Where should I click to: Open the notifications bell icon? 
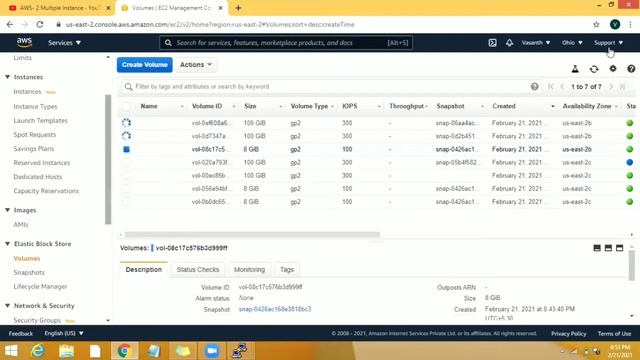tap(509, 42)
